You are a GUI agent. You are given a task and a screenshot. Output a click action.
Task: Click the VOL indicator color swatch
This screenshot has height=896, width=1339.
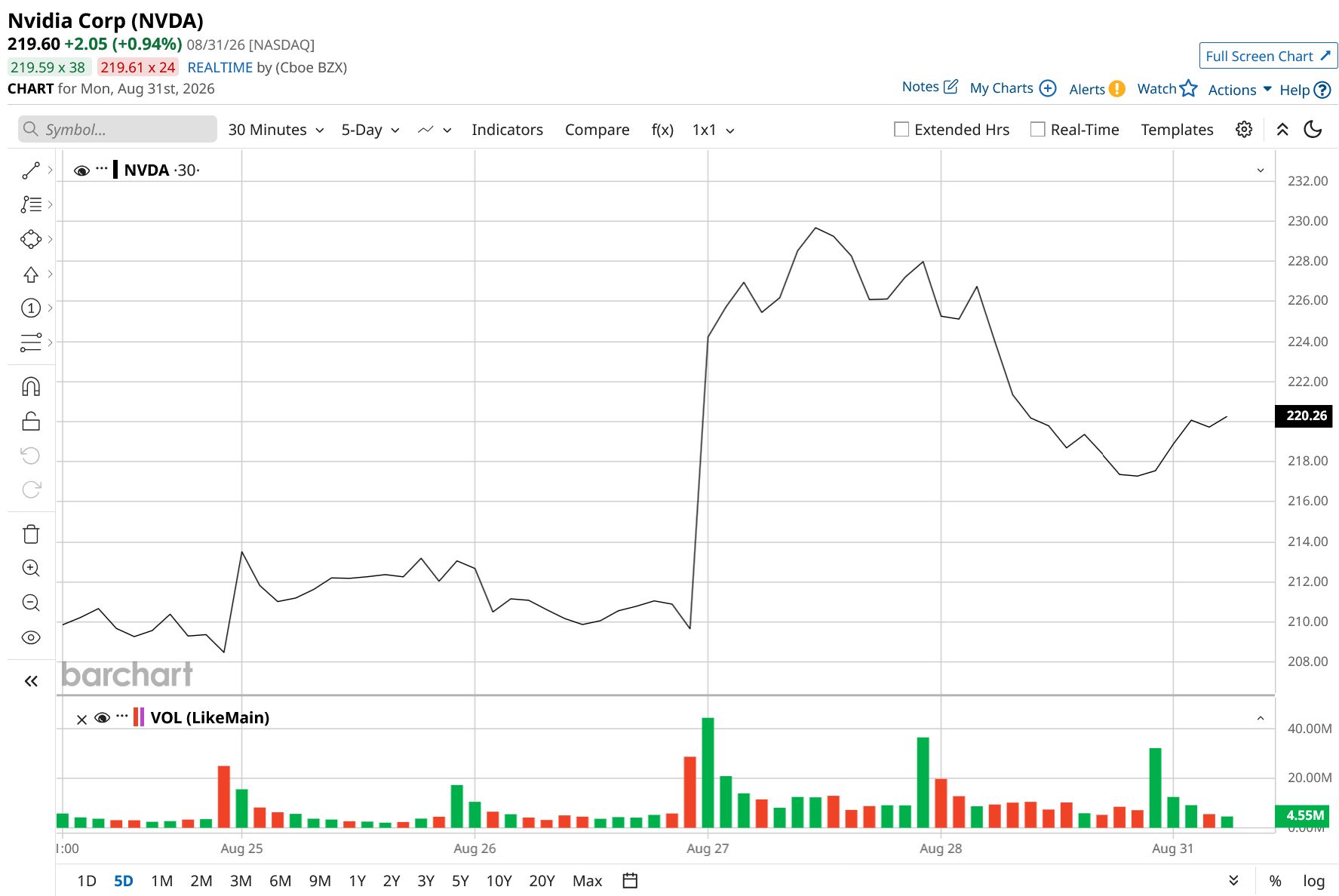pyautogui.click(x=139, y=717)
